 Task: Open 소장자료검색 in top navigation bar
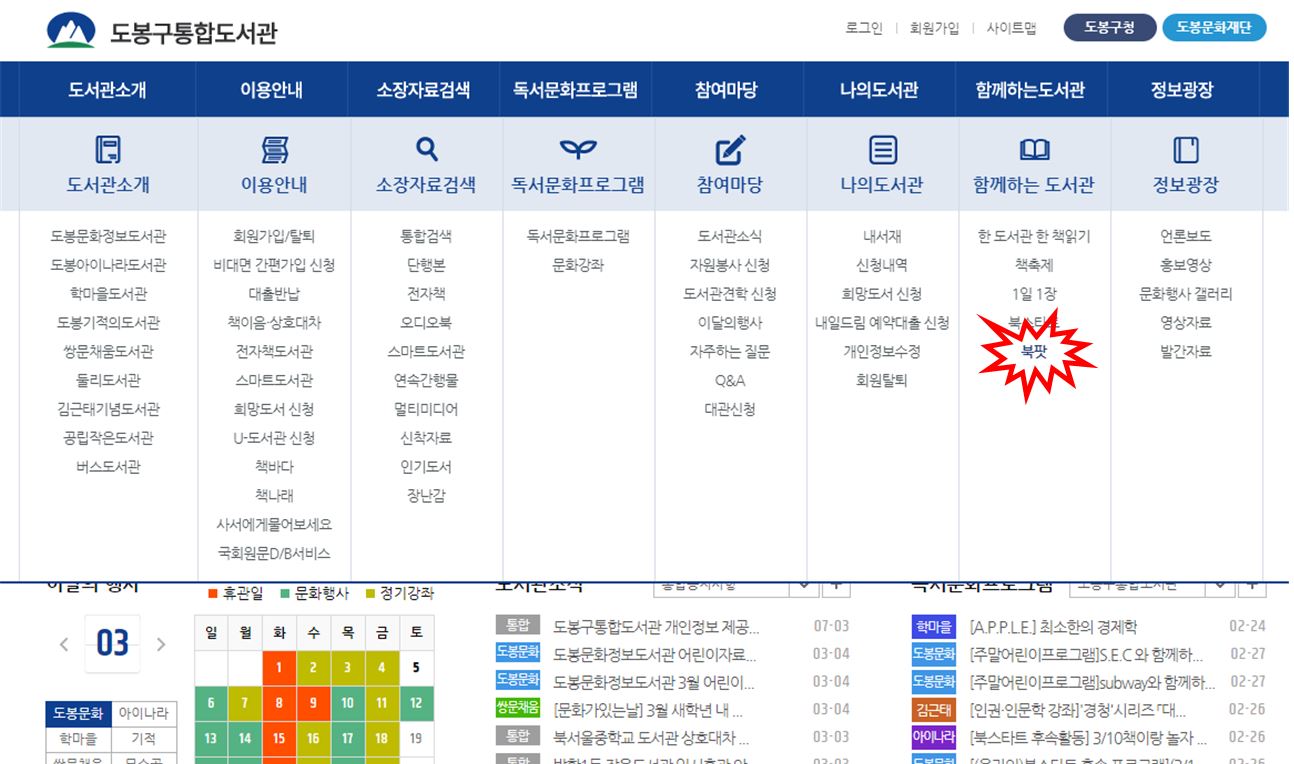click(x=424, y=90)
